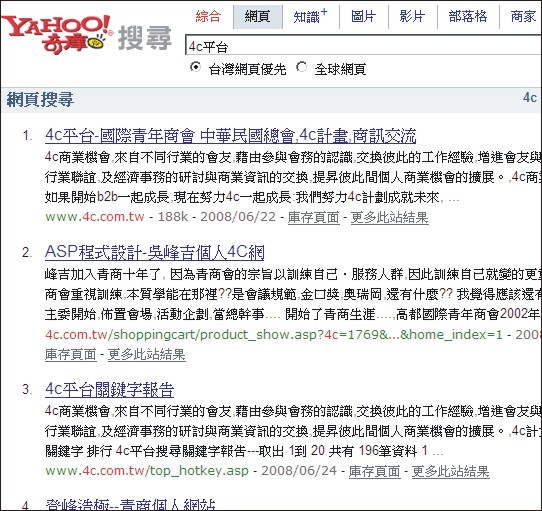542x511 pixels.
Task: Click 更多此站結果 under first result
Action: pyautogui.click(x=390, y=217)
